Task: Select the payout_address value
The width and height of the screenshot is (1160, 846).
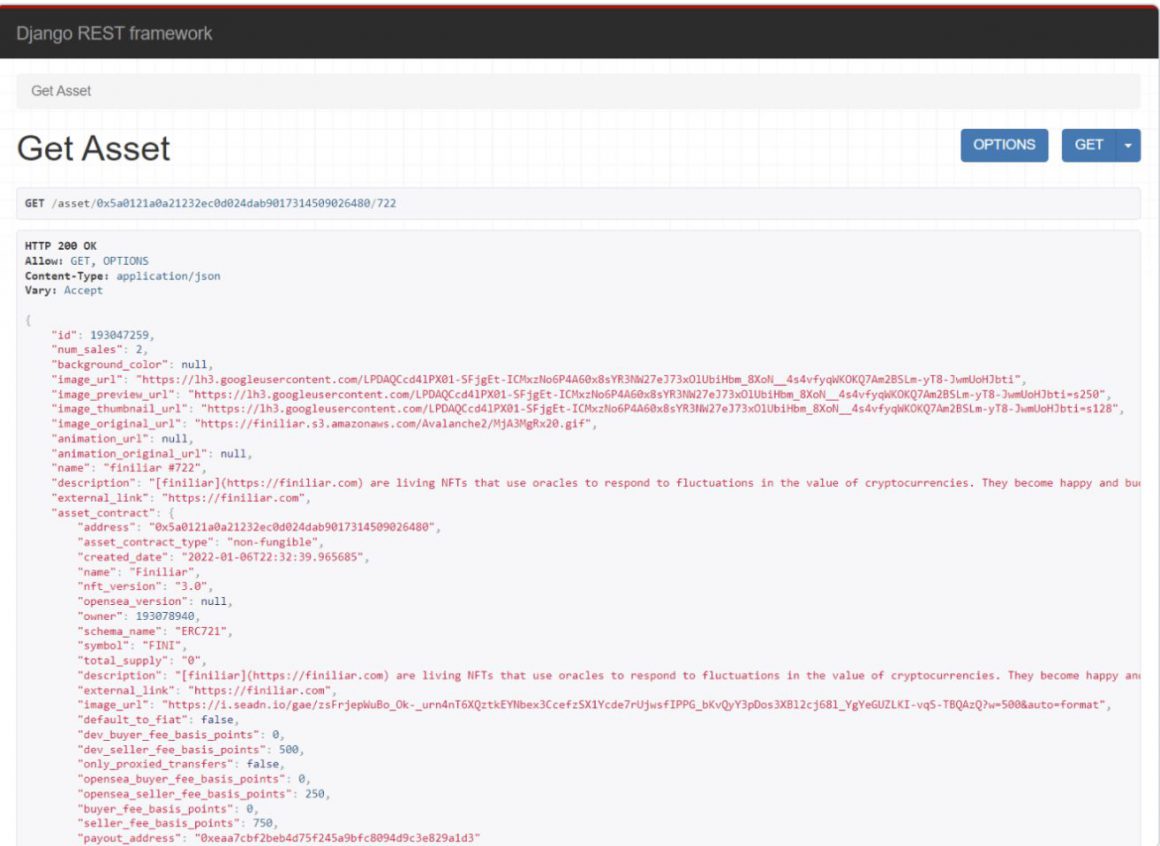Action: [x=320, y=835]
